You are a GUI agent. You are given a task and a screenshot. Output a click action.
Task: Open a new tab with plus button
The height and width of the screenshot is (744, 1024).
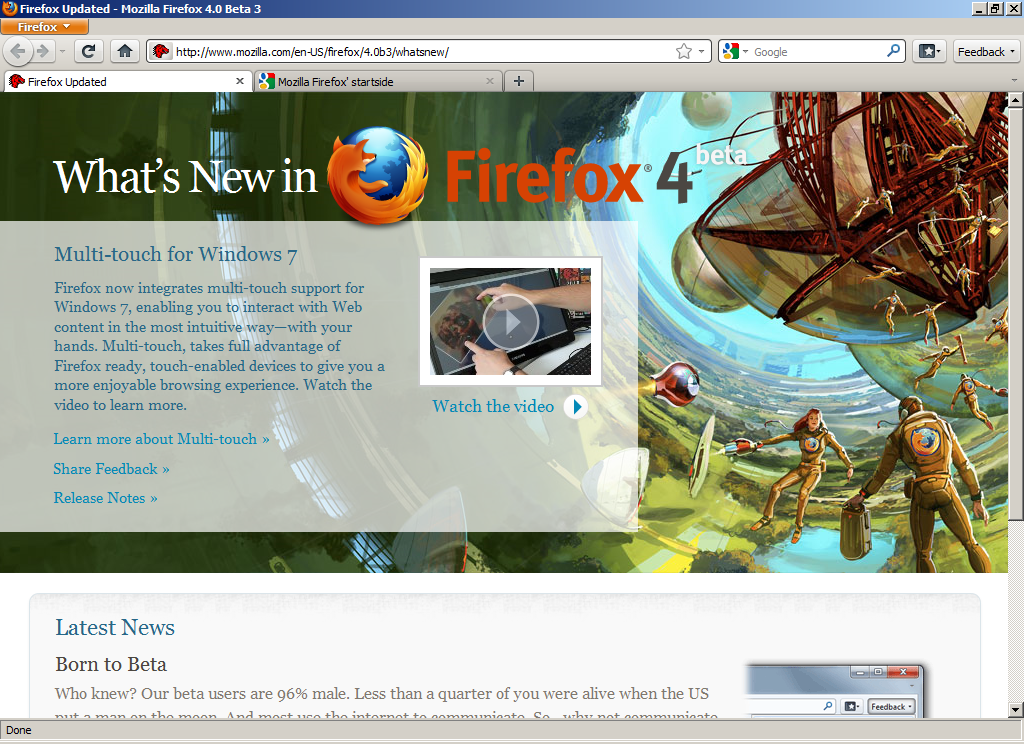[518, 81]
